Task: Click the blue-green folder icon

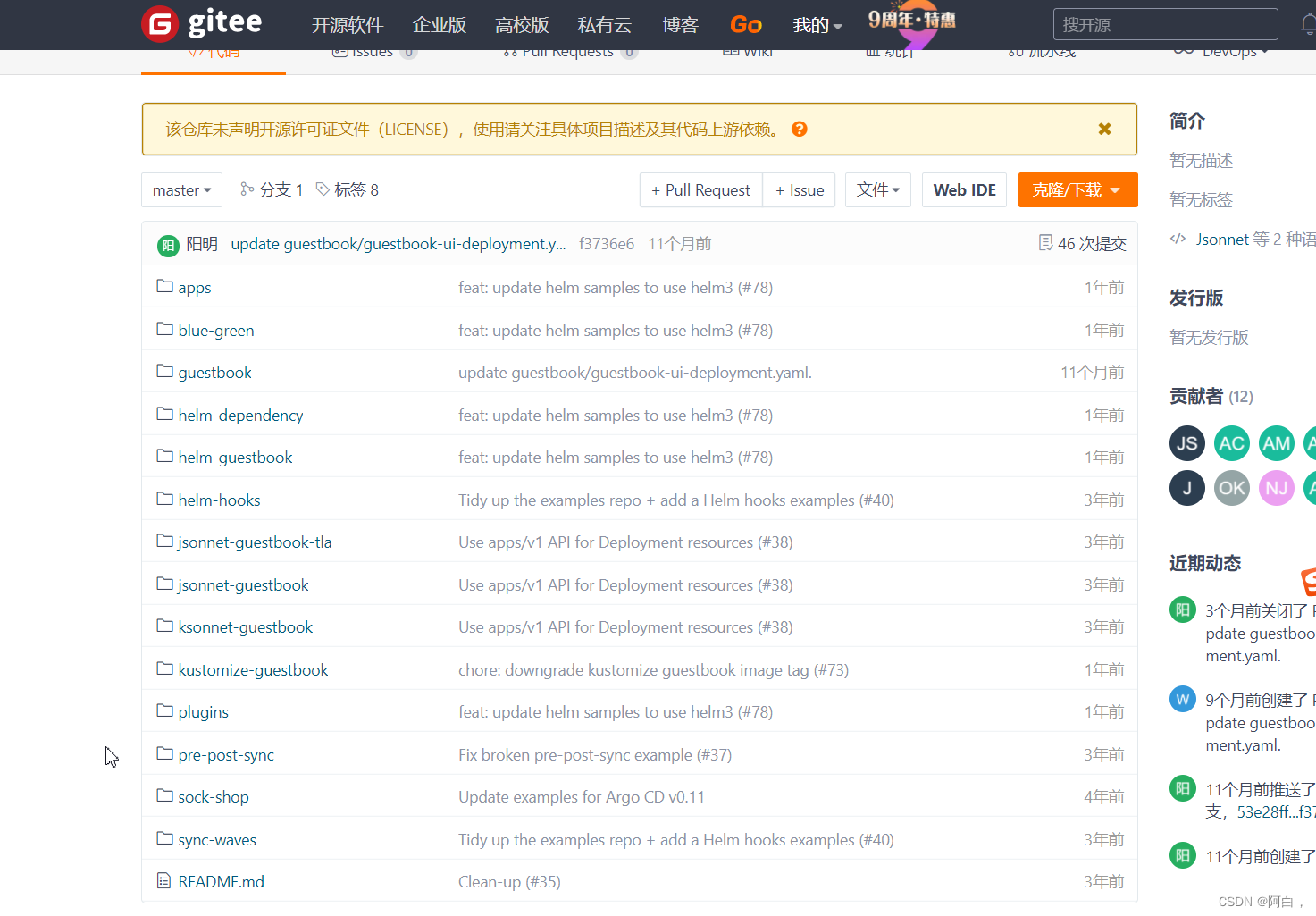Action: (164, 329)
